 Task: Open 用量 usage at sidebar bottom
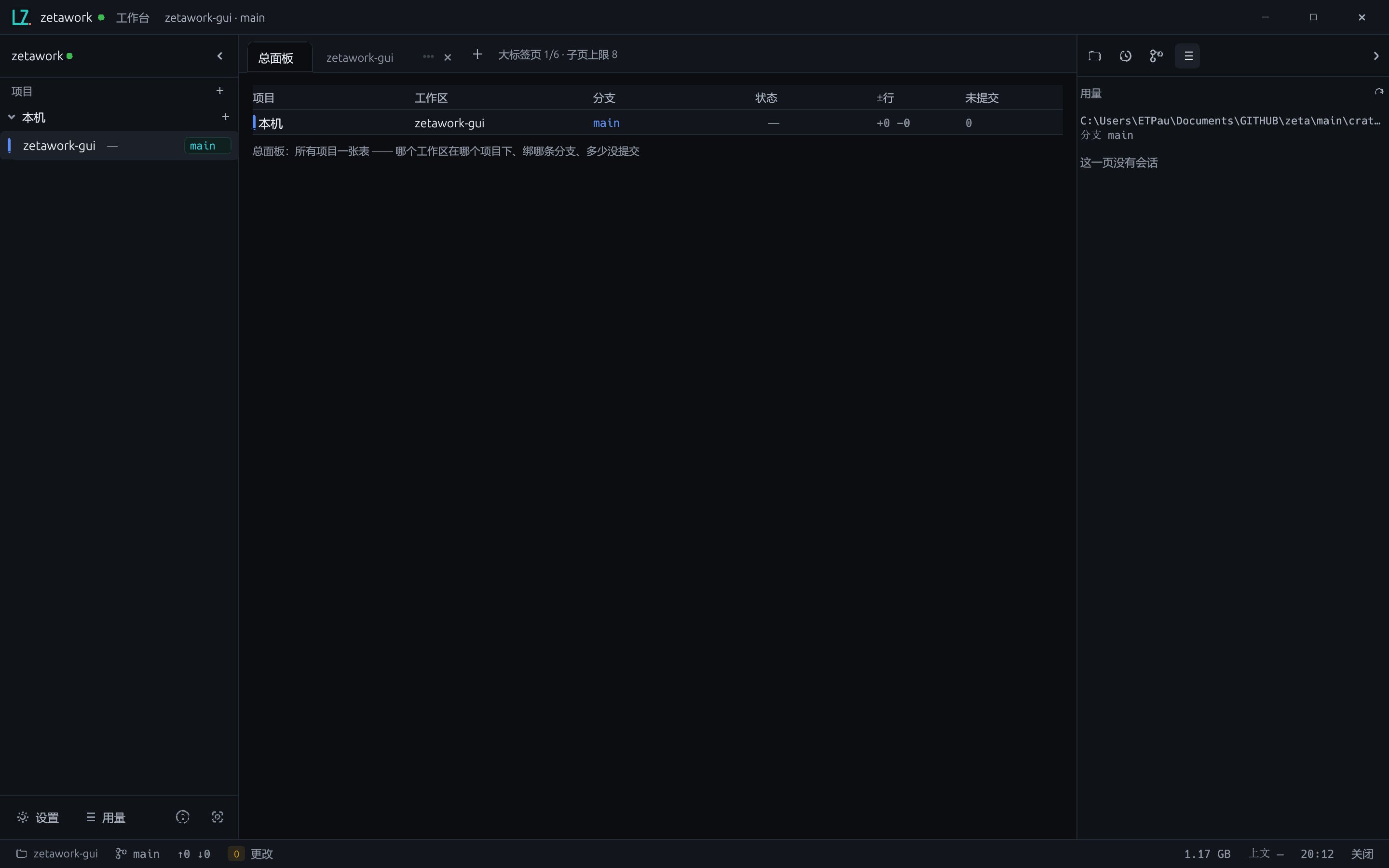106,817
